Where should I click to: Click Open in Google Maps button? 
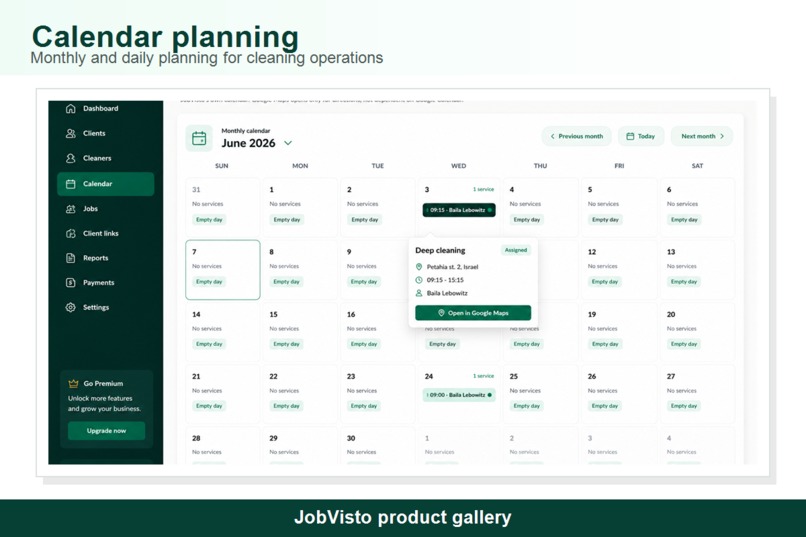tap(473, 313)
